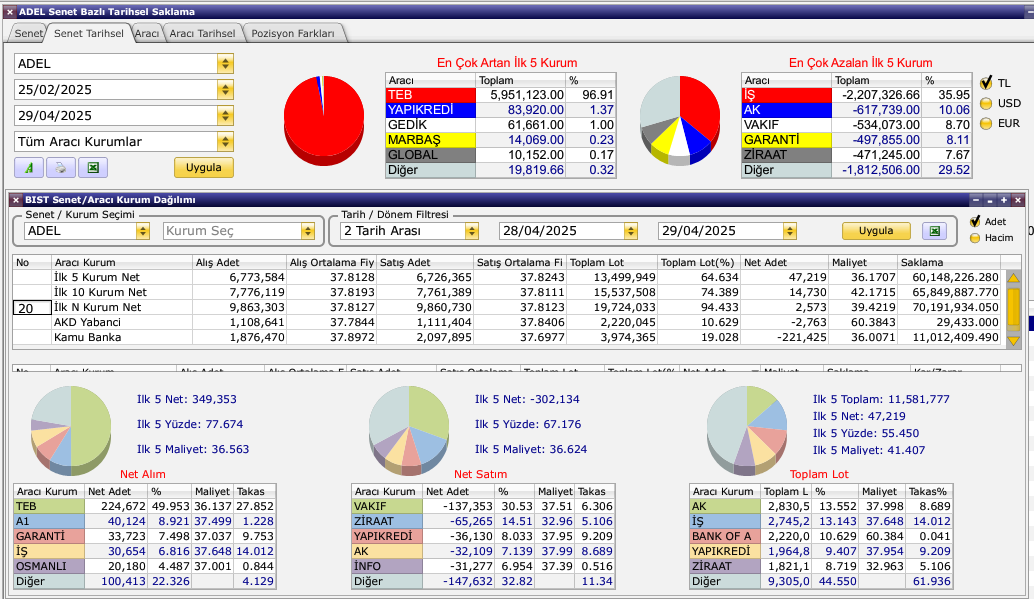Image resolution: width=1034 pixels, height=599 pixels.
Task: Open the Pozisyon Farkları tab
Action: coord(293,33)
